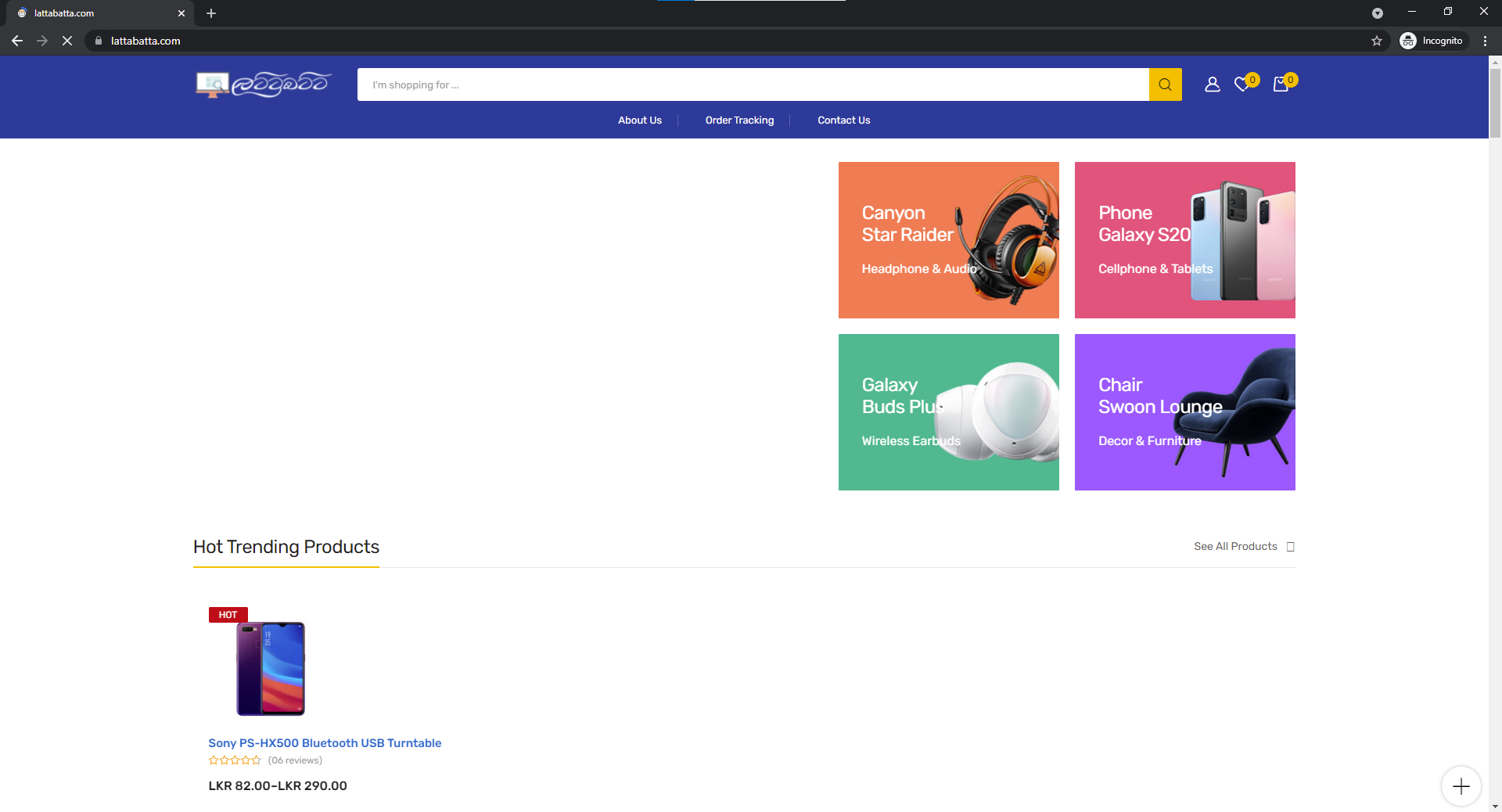Open Galaxy Buds Plus banner

pos(949,412)
